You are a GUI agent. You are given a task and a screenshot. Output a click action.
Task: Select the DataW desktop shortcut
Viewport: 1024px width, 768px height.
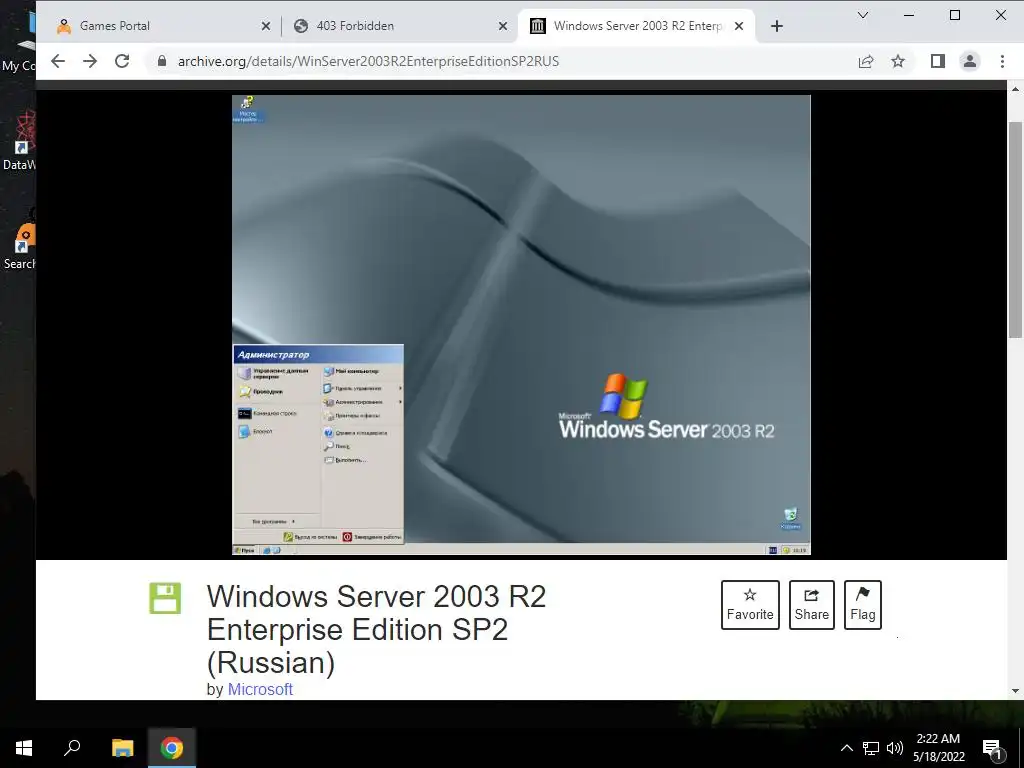coord(18,140)
